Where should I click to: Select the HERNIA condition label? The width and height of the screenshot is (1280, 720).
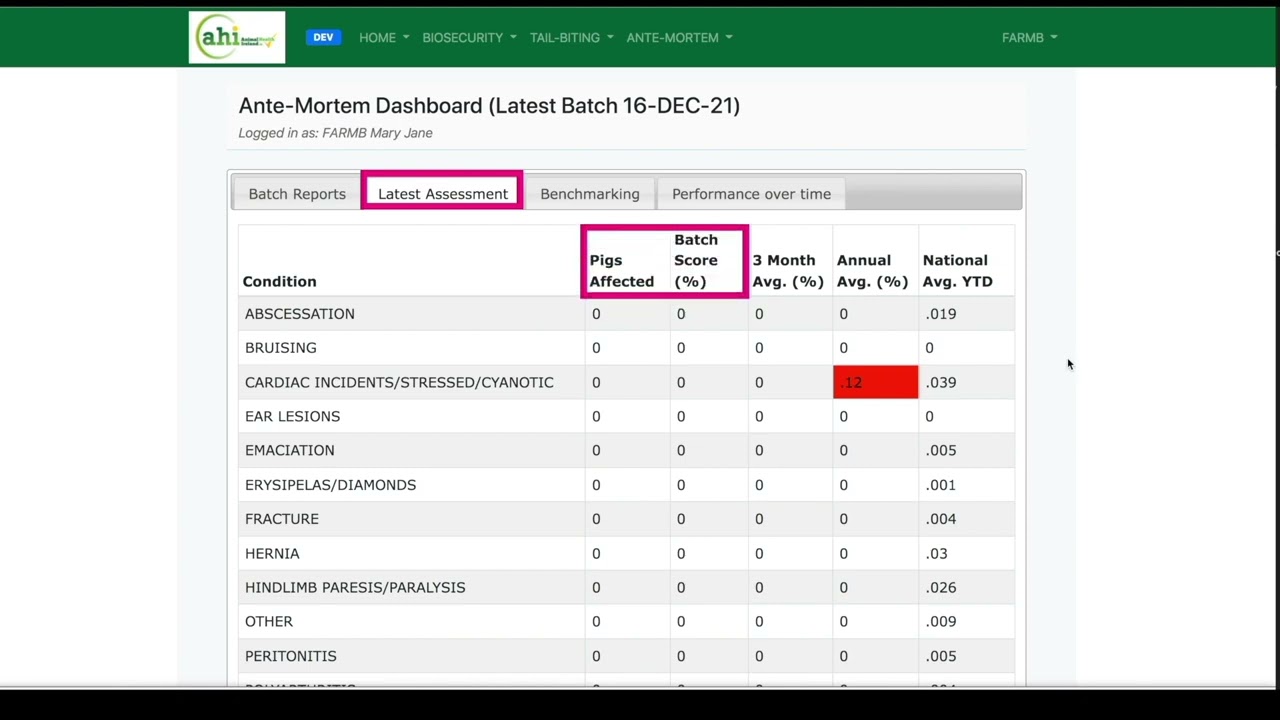click(272, 553)
